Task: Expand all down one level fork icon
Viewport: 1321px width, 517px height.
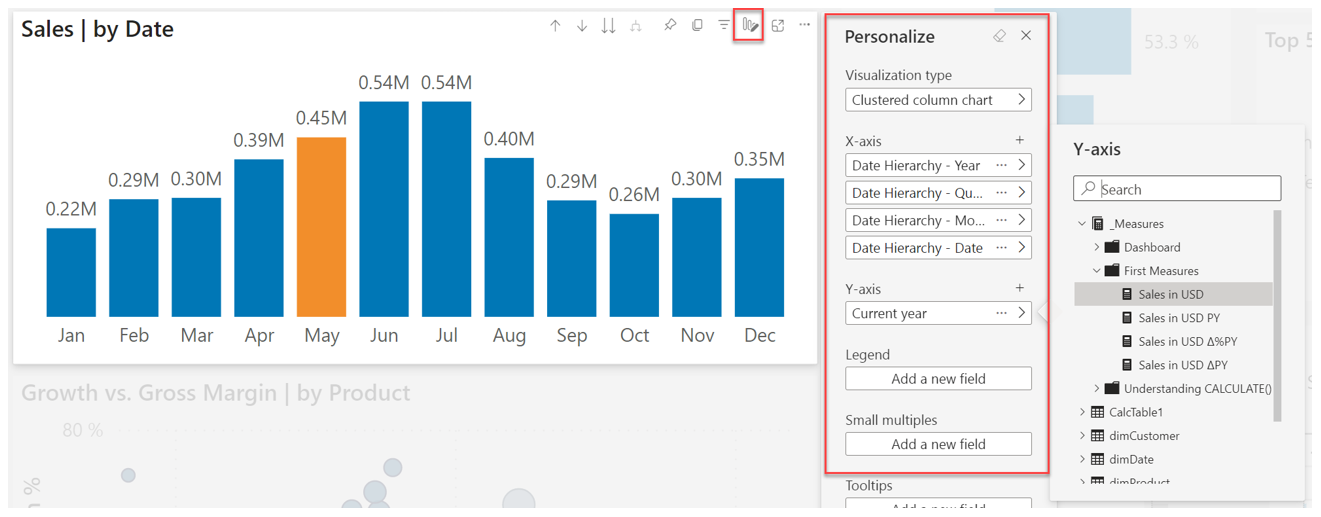Action: [635, 26]
